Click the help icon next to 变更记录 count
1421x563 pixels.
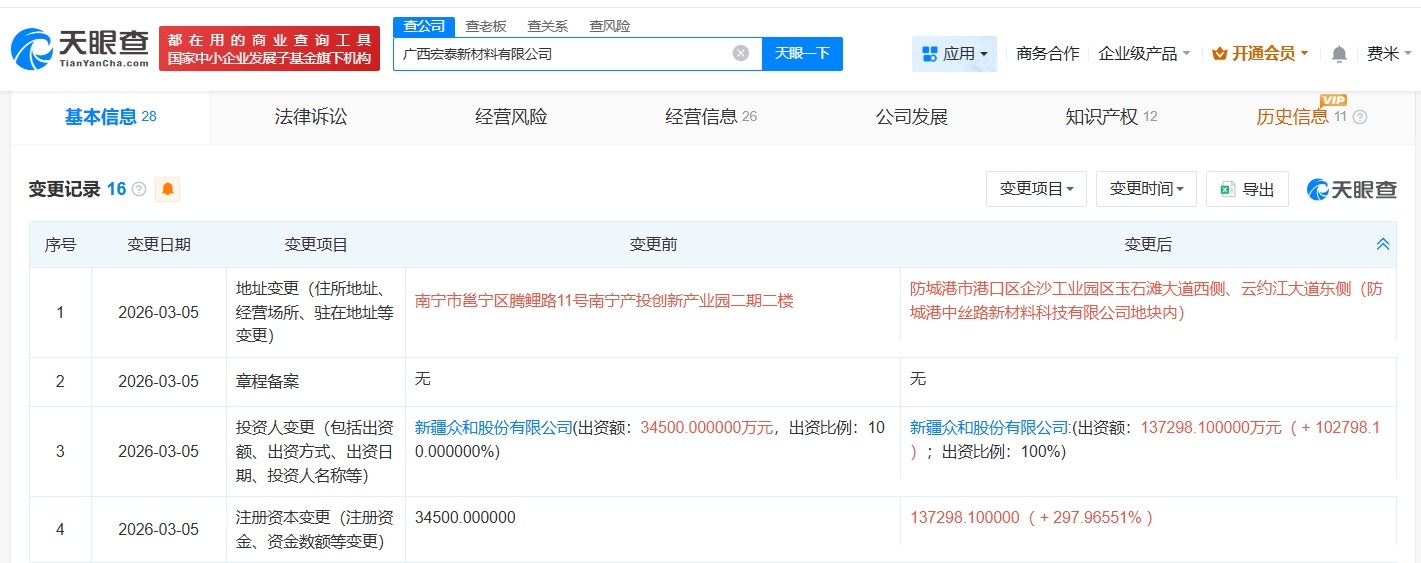pos(139,189)
